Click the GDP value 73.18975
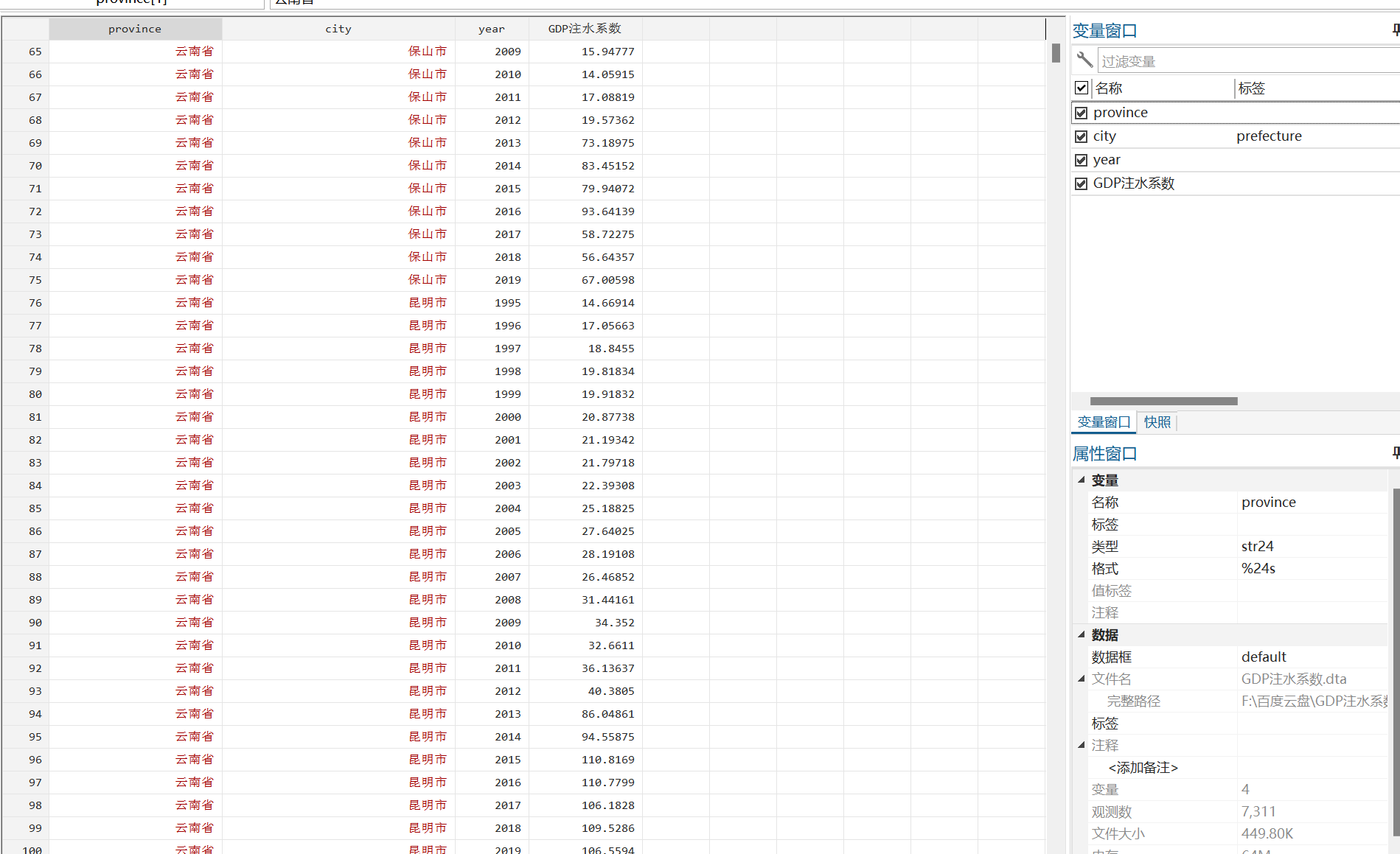 (585, 143)
